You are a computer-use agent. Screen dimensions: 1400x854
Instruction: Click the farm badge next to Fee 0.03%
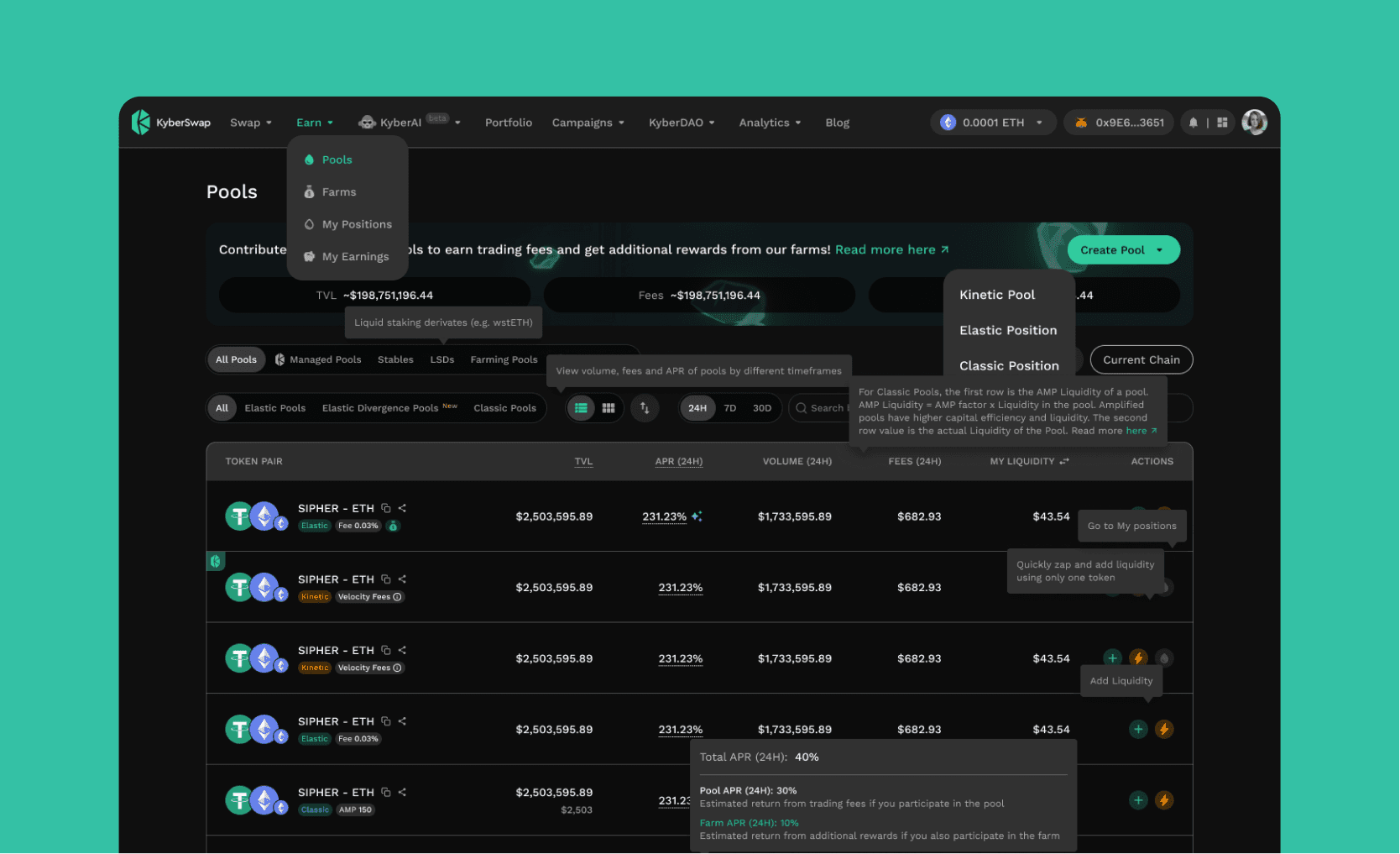(393, 526)
